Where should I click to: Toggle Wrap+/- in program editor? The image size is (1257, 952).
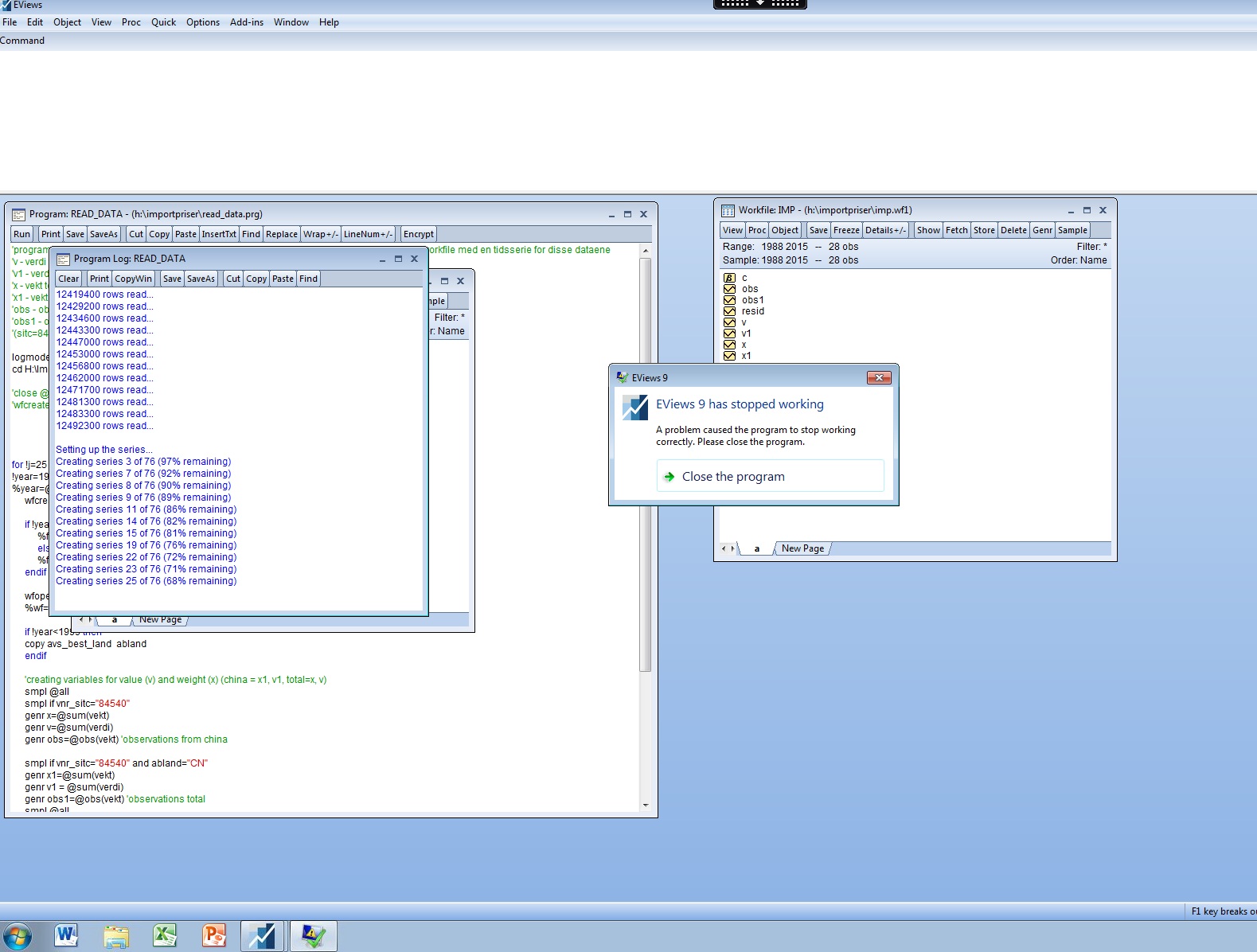click(321, 234)
